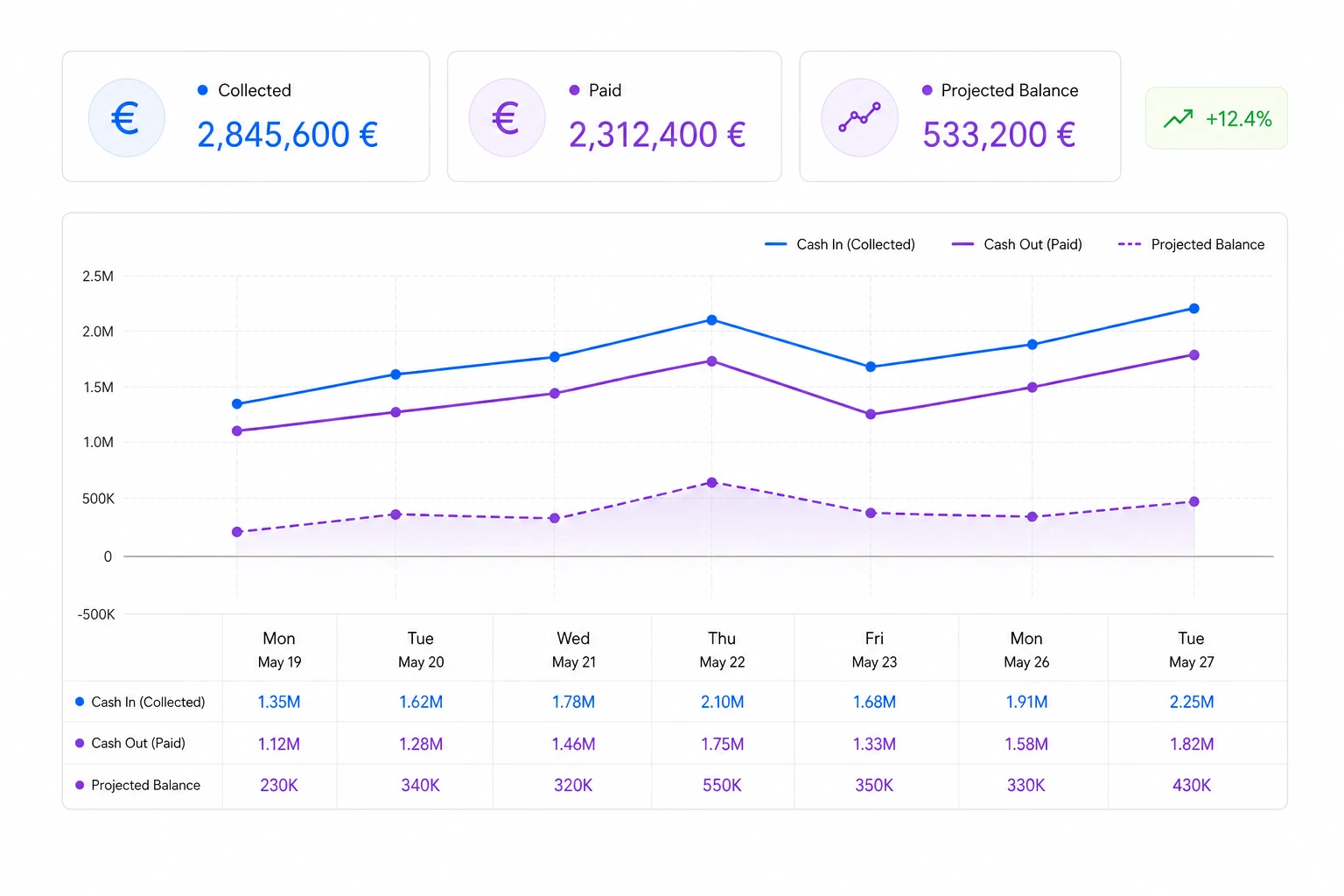Click the purple euro icon in Paid card
1344x896 pixels.
coord(507,118)
